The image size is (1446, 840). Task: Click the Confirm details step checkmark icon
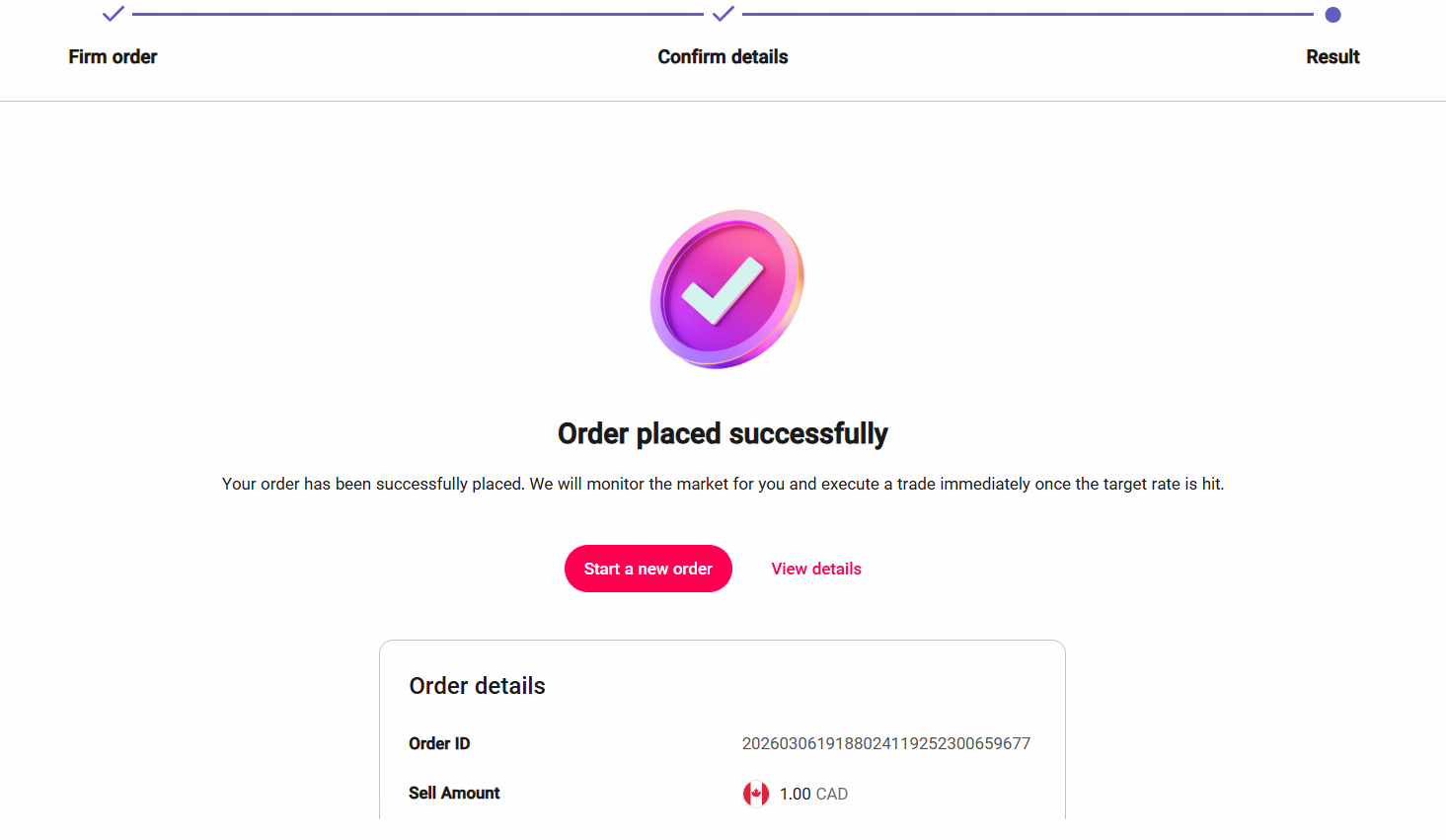pos(723,14)
